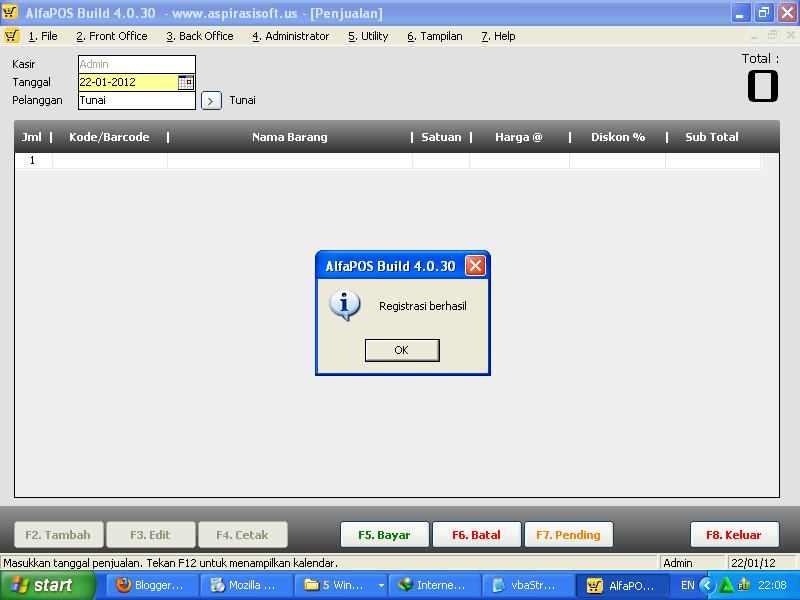Click the Jml cell showing 1

pyautogui.click(x=33, y=161)
